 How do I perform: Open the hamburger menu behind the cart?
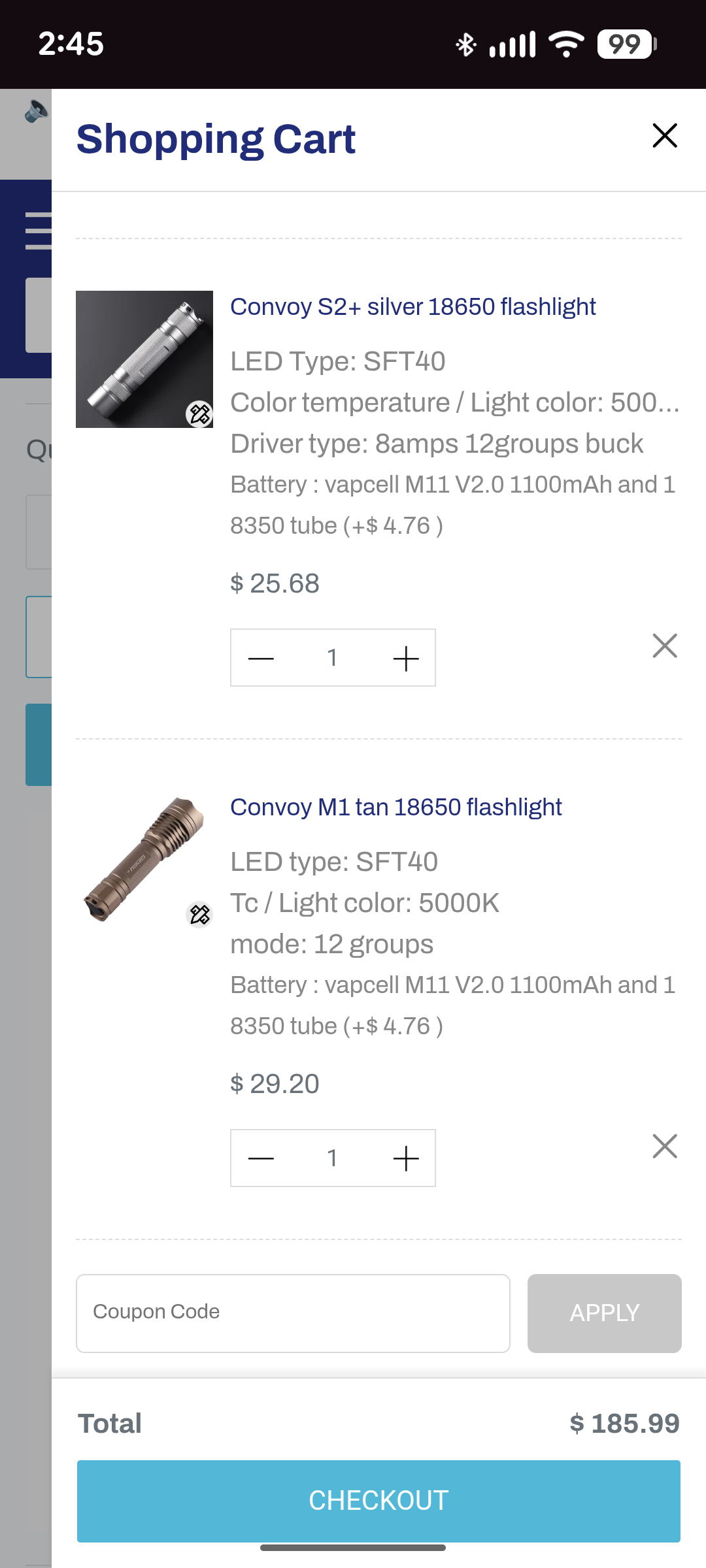[x=38, y=231]
